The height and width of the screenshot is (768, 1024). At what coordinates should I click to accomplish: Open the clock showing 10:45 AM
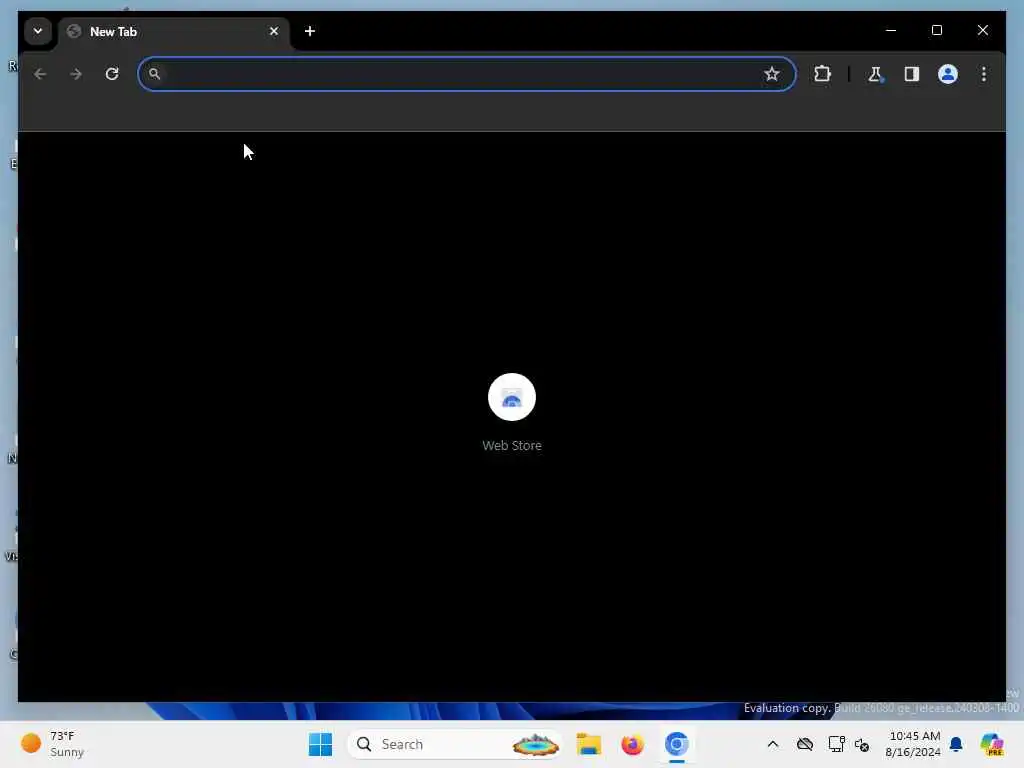click(912, 744)
